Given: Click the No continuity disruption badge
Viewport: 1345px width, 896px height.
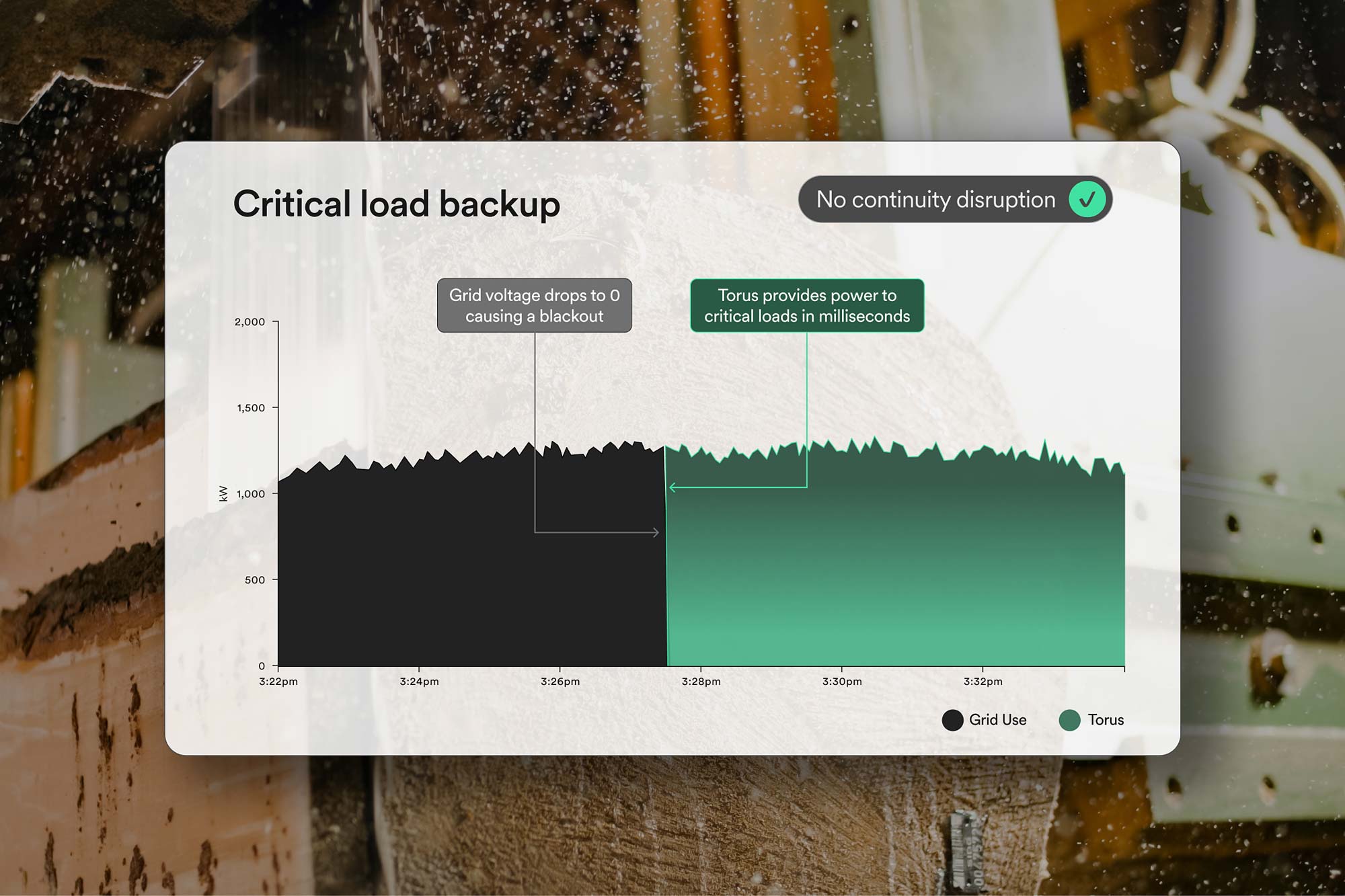Looking at the screenshot, I should point(955,200).
